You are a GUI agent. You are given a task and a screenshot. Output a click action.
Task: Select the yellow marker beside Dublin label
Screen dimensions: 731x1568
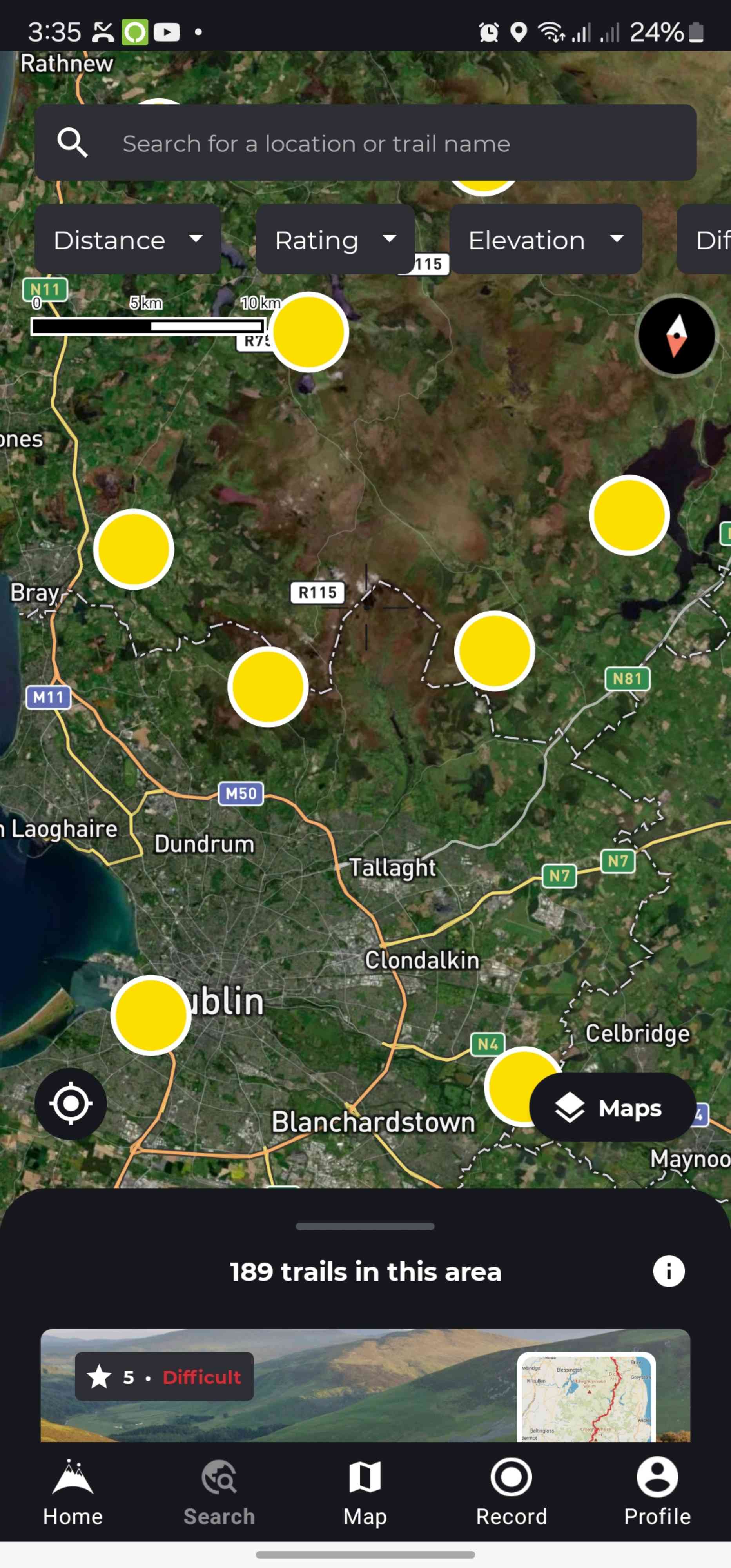pos(151,1015)
